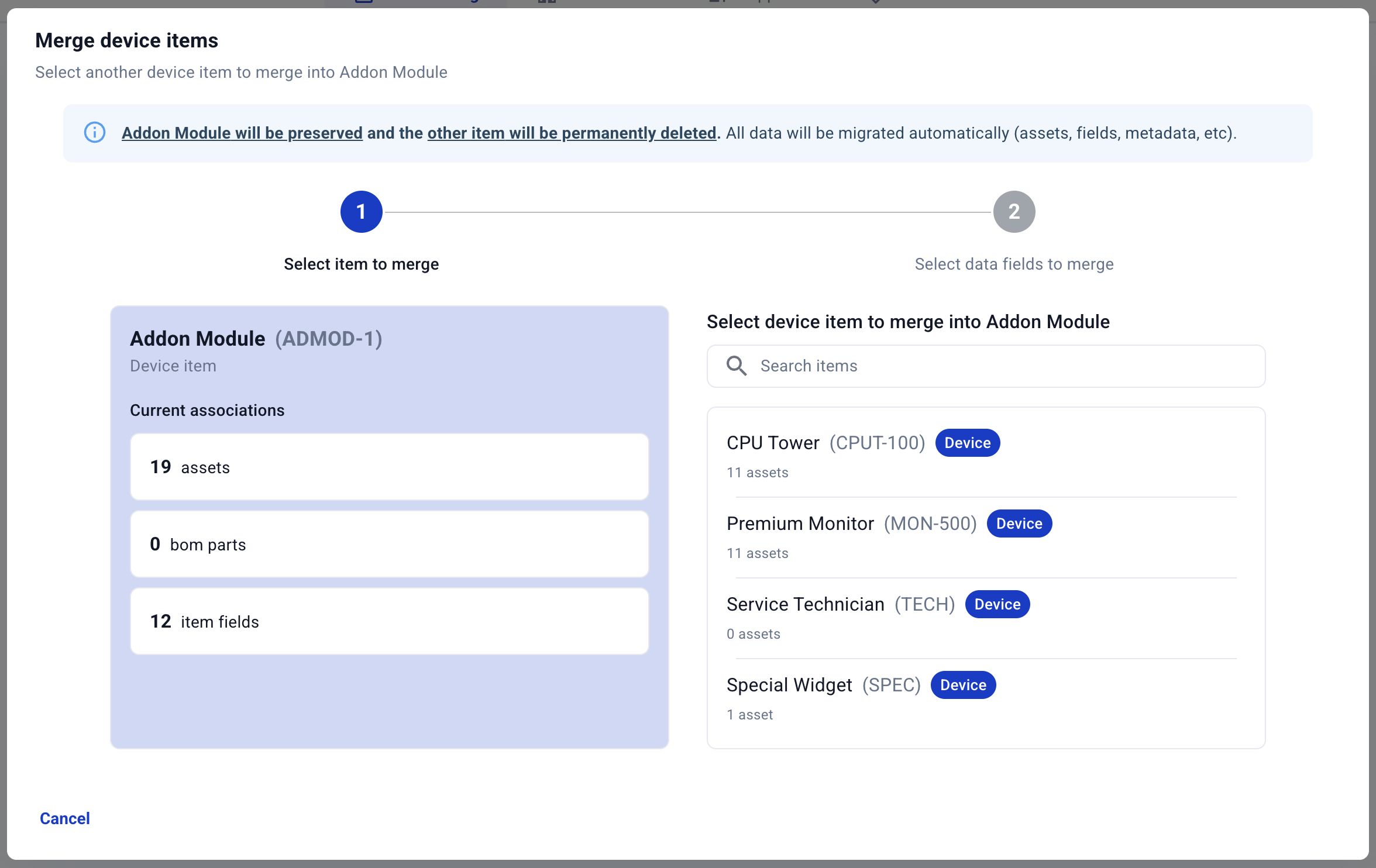The width and height of the screenshot is (1376, 868).
Task: Click step 2 circle indicator
Action: click(x=1014, y=212)
